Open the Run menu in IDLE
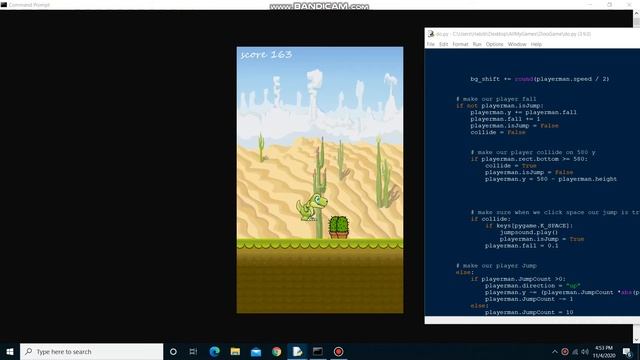The width and height of the screenshot is (640, 360). [x=477, y=44]
